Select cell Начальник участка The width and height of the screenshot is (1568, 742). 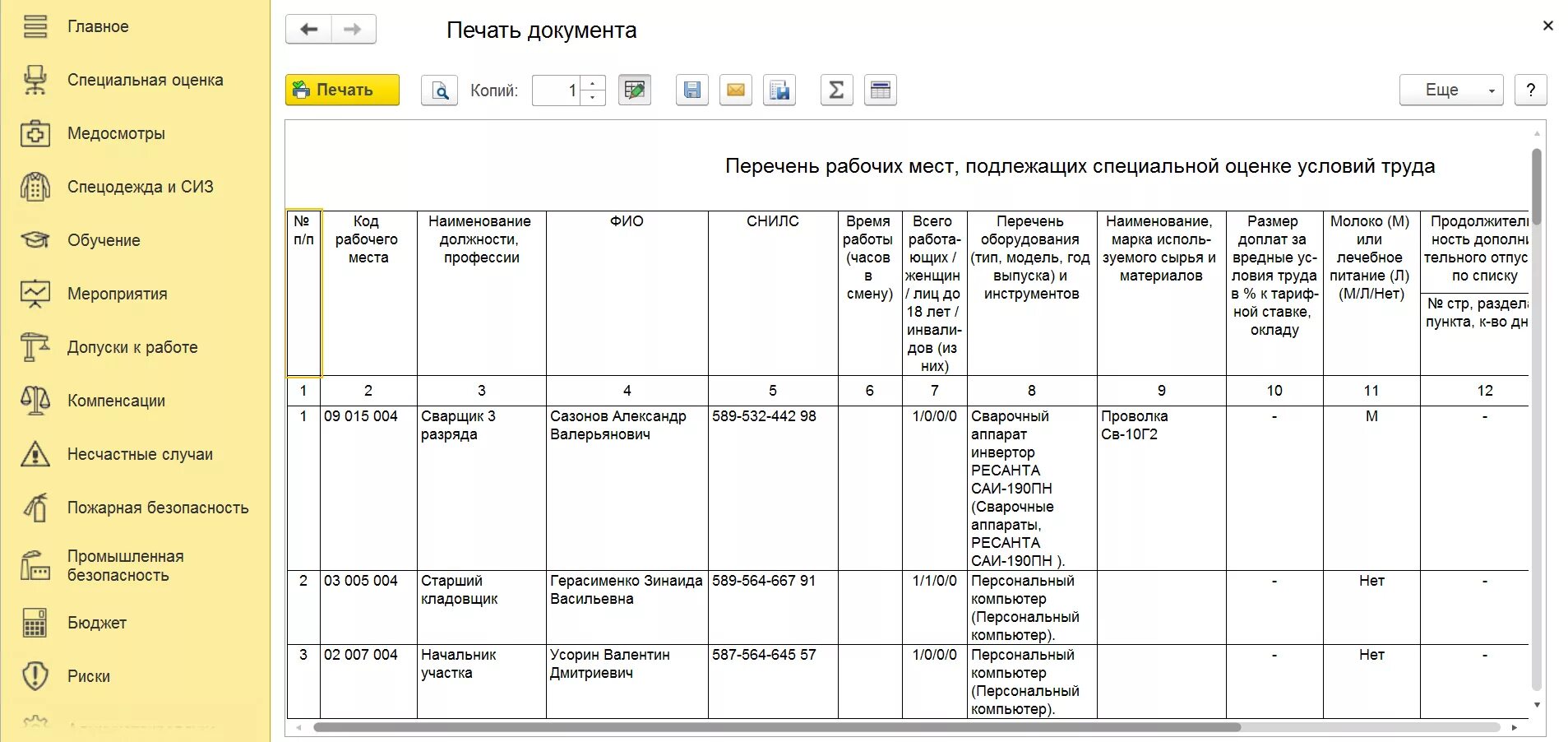coord(481,681)
